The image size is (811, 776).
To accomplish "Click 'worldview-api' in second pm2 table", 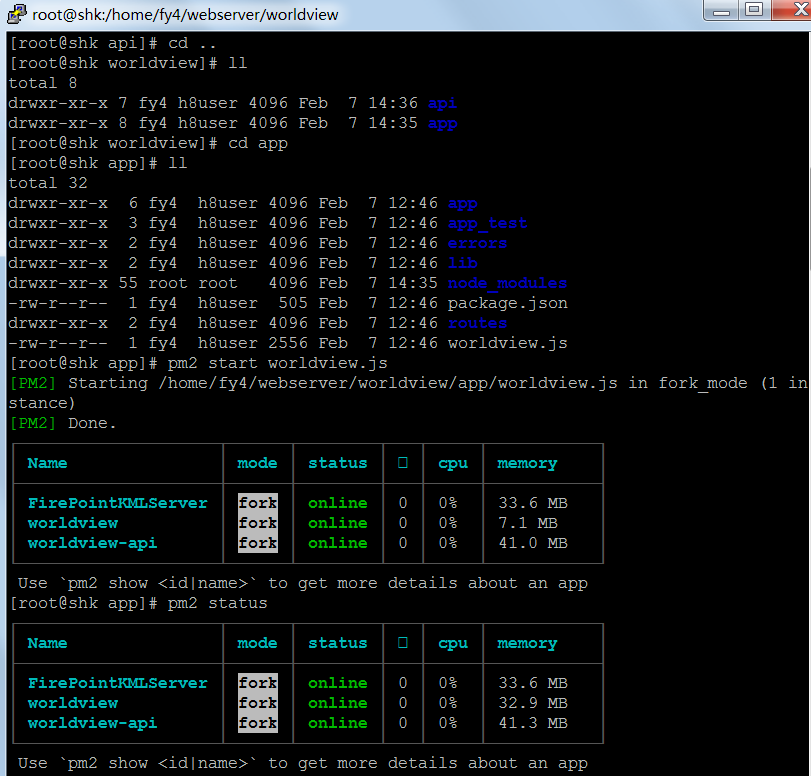I will 92,723.
